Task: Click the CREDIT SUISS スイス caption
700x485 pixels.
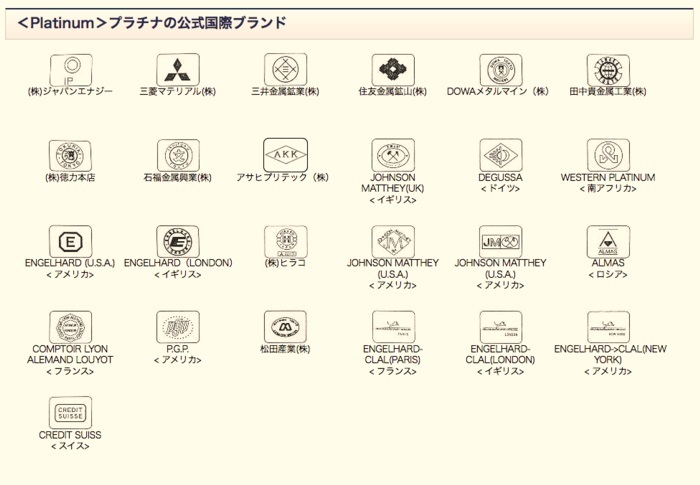Action: pyautogui.click(x=70, y=440)
